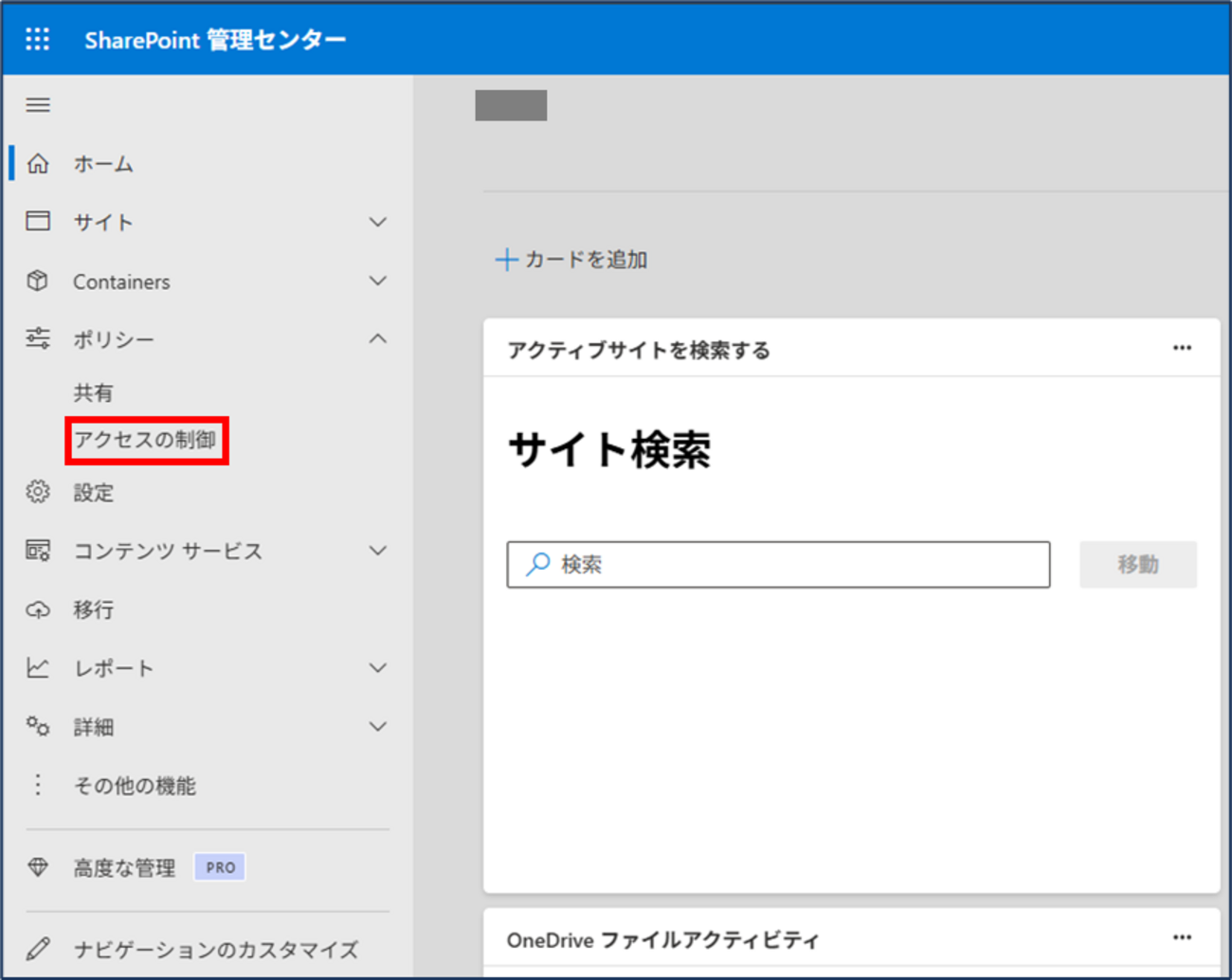Open more options on OneDrive file activity card
The image size is (1232, 980).
click(1182, 937)
